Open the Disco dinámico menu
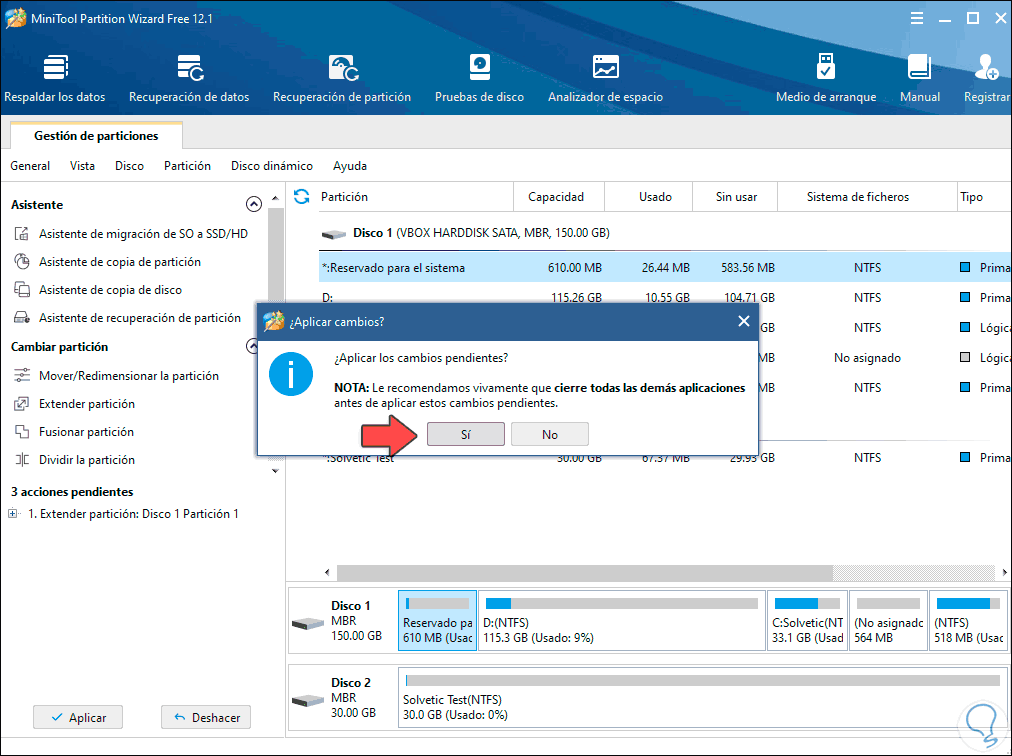1012x756 pixels. [x=272, y=166]
